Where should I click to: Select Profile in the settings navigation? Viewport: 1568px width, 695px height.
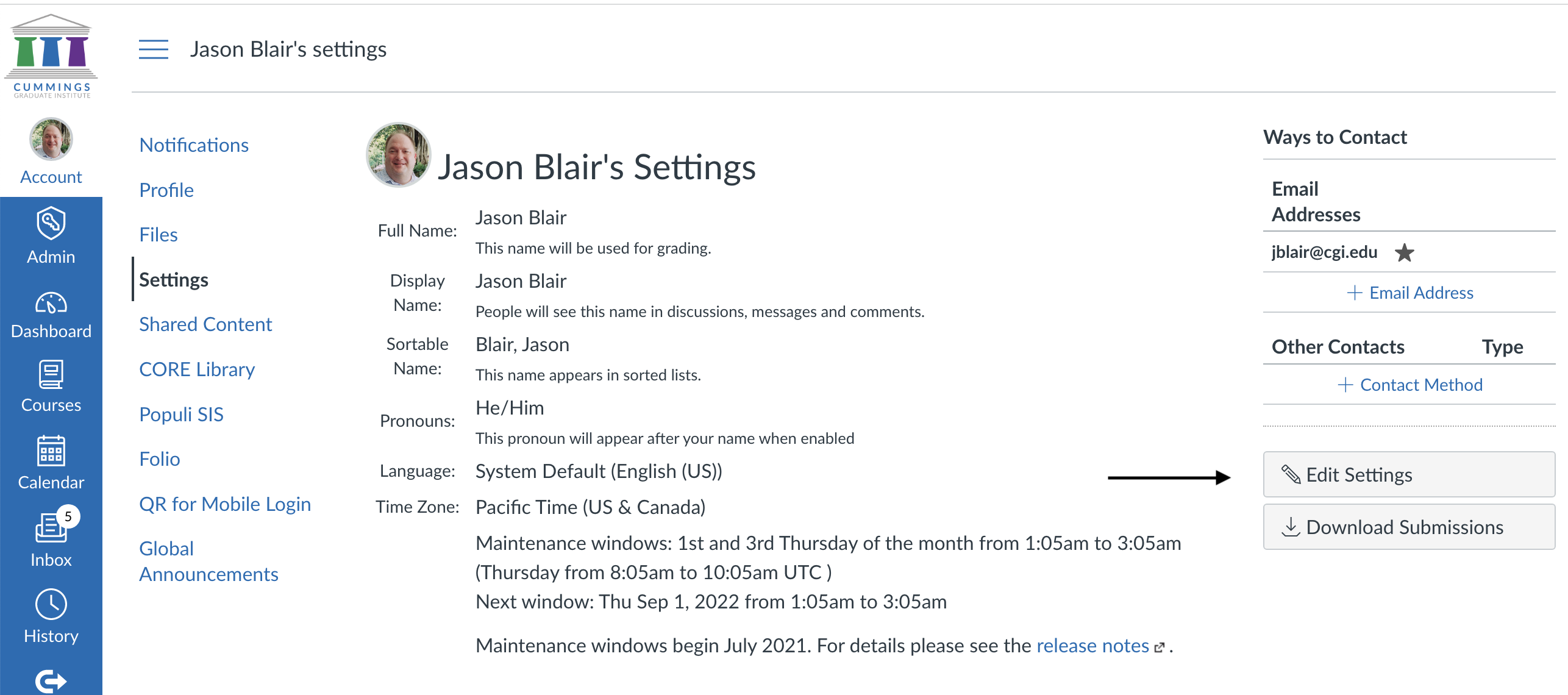[166, 190]
